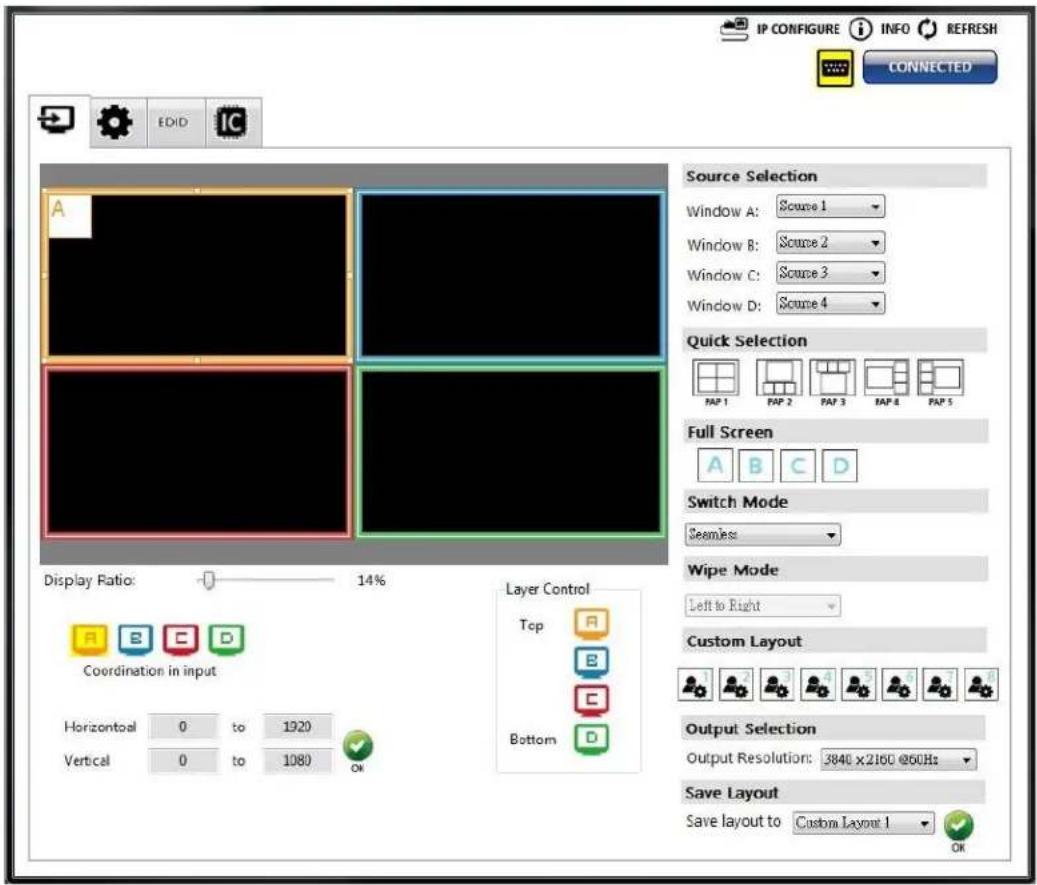The image size is (1037, 885).
Task: Open the Wipe Mode dropdown
Action: coord(763,606)
